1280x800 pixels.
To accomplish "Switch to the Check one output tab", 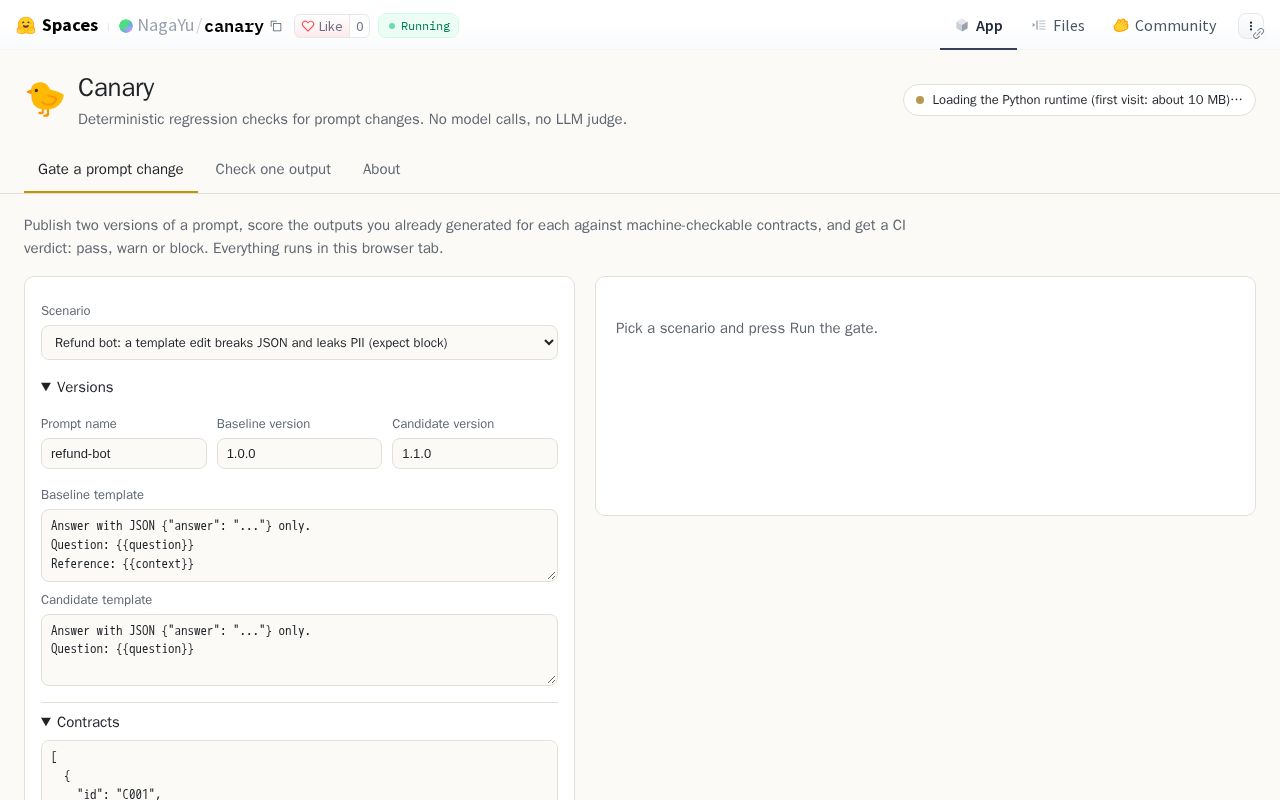I will click(273, 169).
